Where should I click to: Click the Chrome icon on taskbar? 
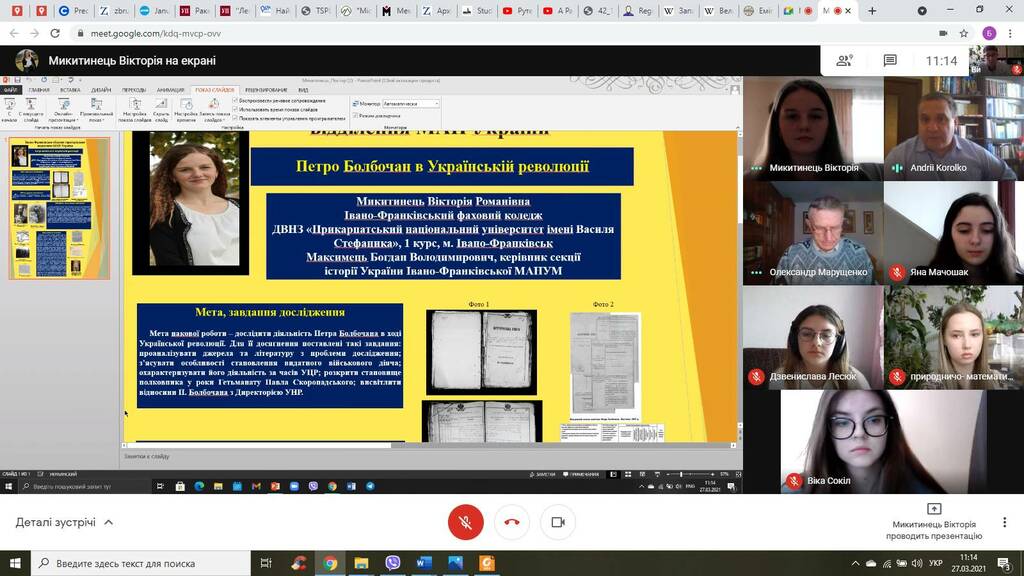coord(330,563)
